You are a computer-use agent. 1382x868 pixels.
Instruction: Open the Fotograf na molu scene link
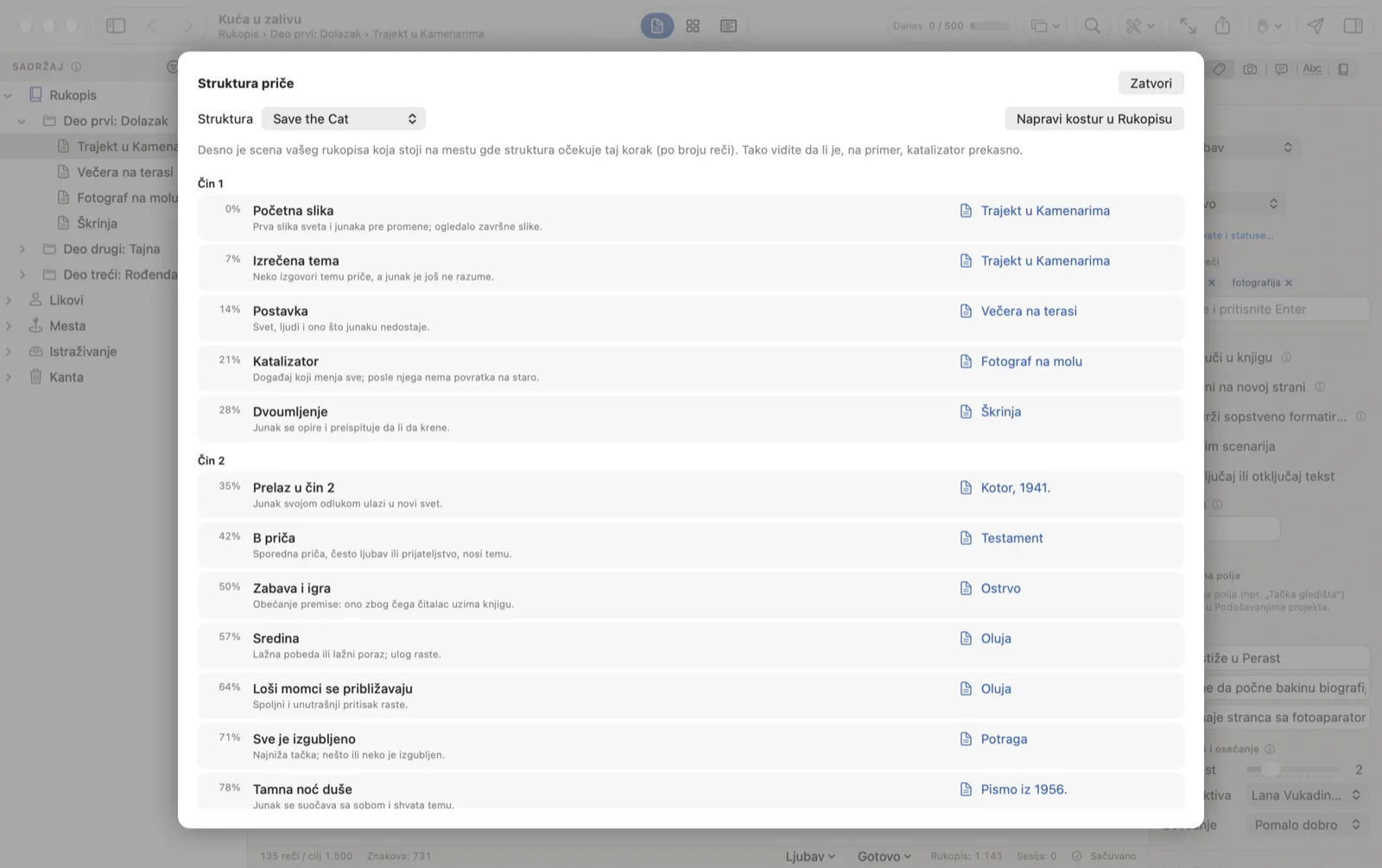point(1021,361)
